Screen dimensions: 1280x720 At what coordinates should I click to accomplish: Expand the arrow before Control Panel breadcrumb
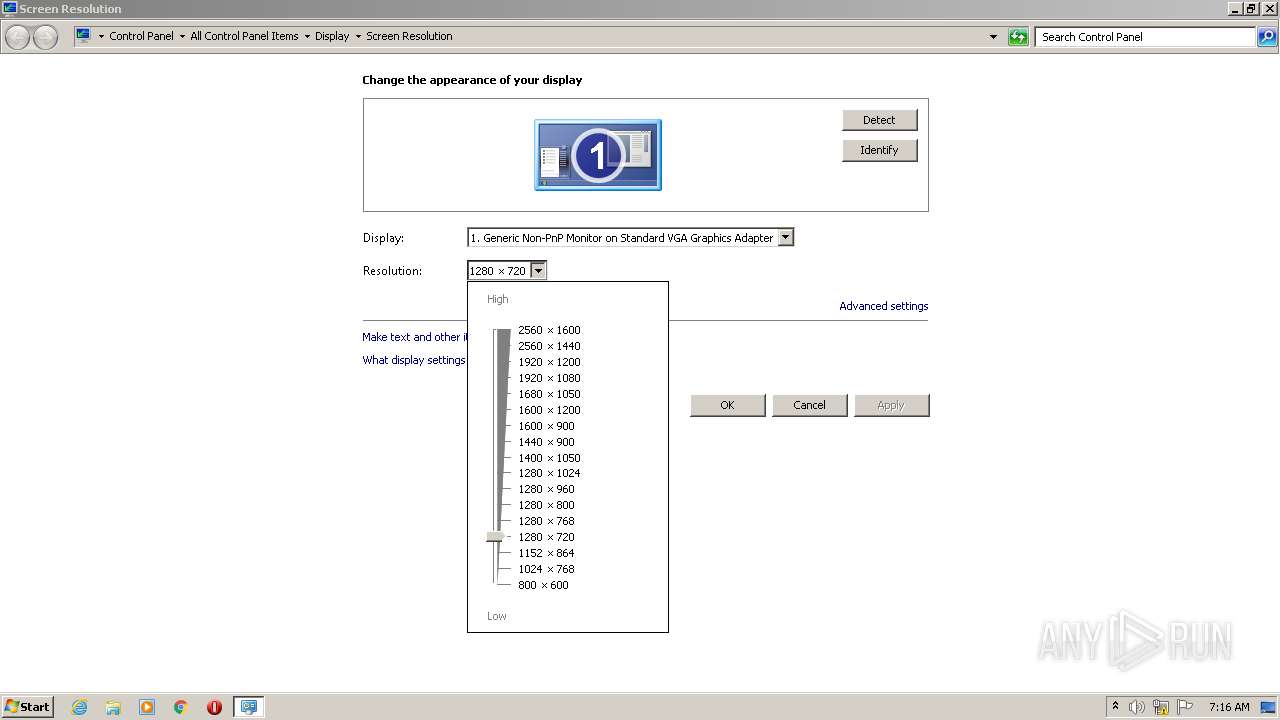point(101,36)
